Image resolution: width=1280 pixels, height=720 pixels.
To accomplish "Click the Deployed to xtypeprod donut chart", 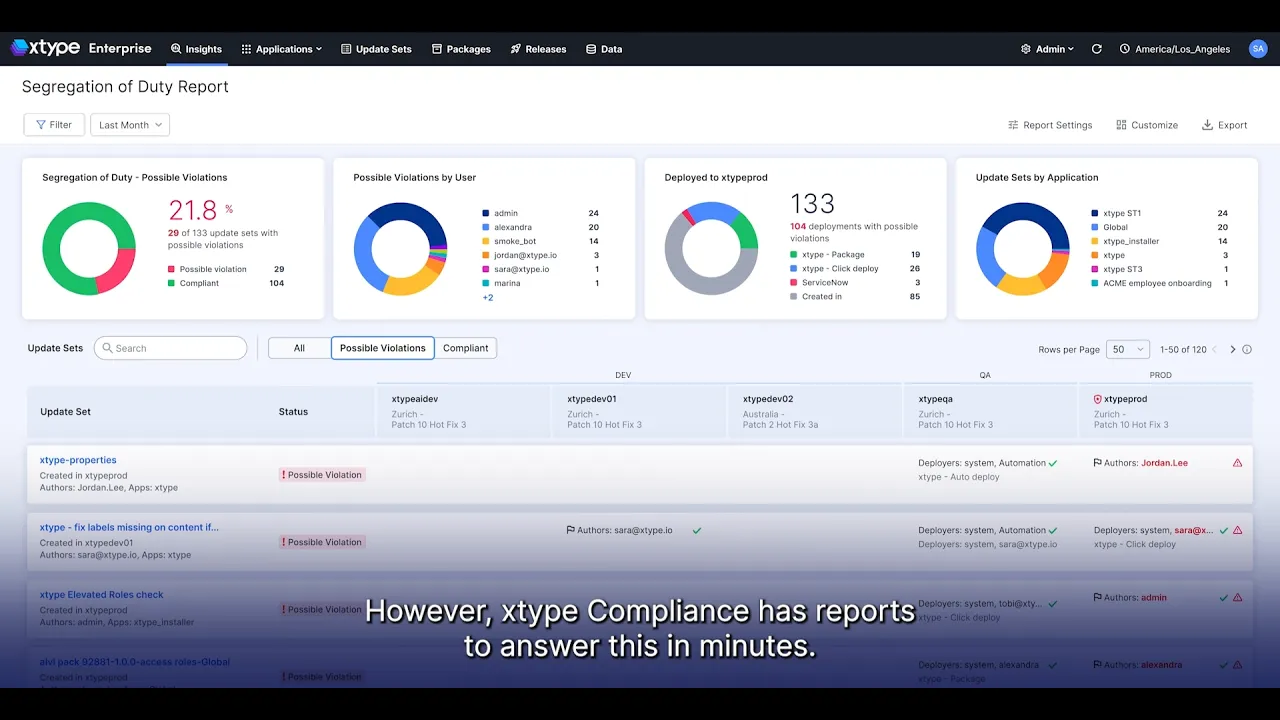I will [x=711, y=249].
